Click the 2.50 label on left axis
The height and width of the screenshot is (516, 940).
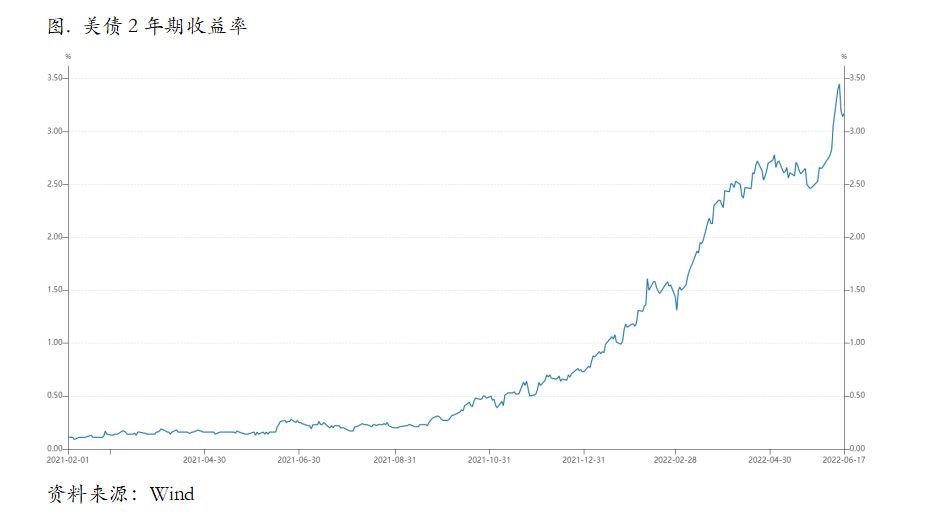(x=55, y=184)
